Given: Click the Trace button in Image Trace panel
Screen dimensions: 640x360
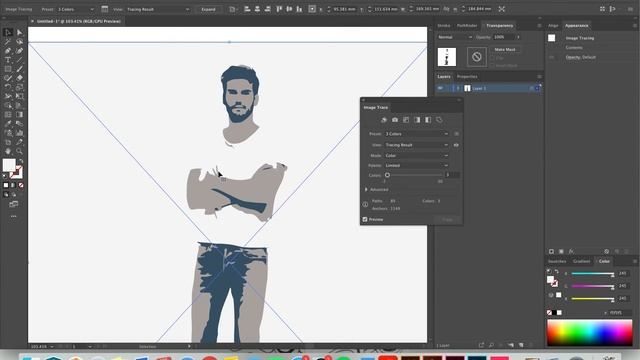Looking at the screenshot, I should click(448, 220).
